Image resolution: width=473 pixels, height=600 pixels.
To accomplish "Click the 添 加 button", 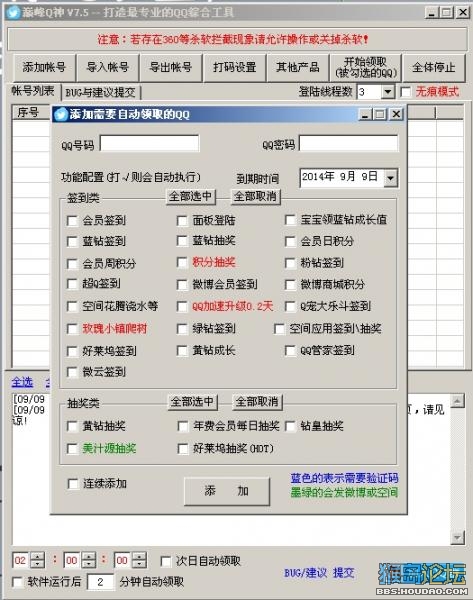I will [227, 491].
